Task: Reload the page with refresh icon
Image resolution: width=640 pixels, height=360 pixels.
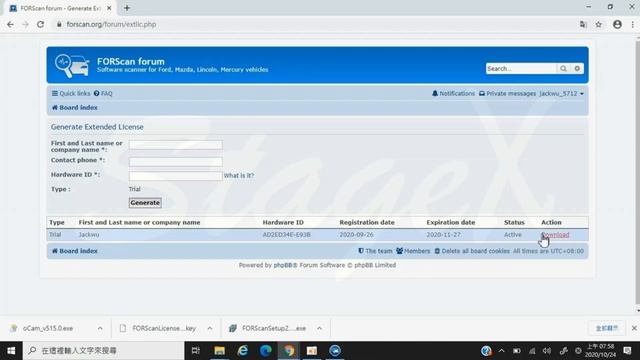Action: (40, 24)
